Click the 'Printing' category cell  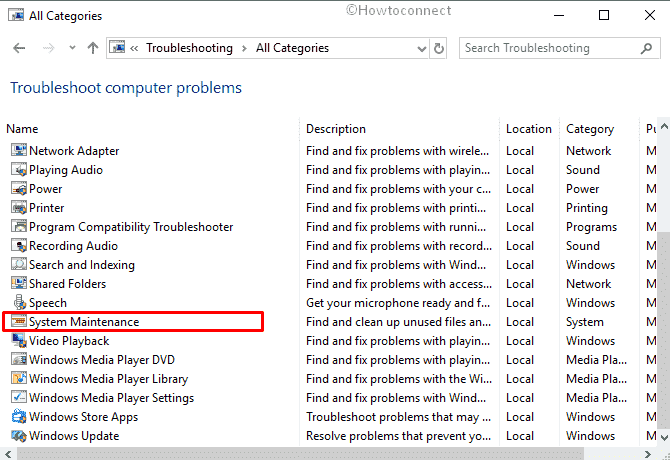click(587, 208)
